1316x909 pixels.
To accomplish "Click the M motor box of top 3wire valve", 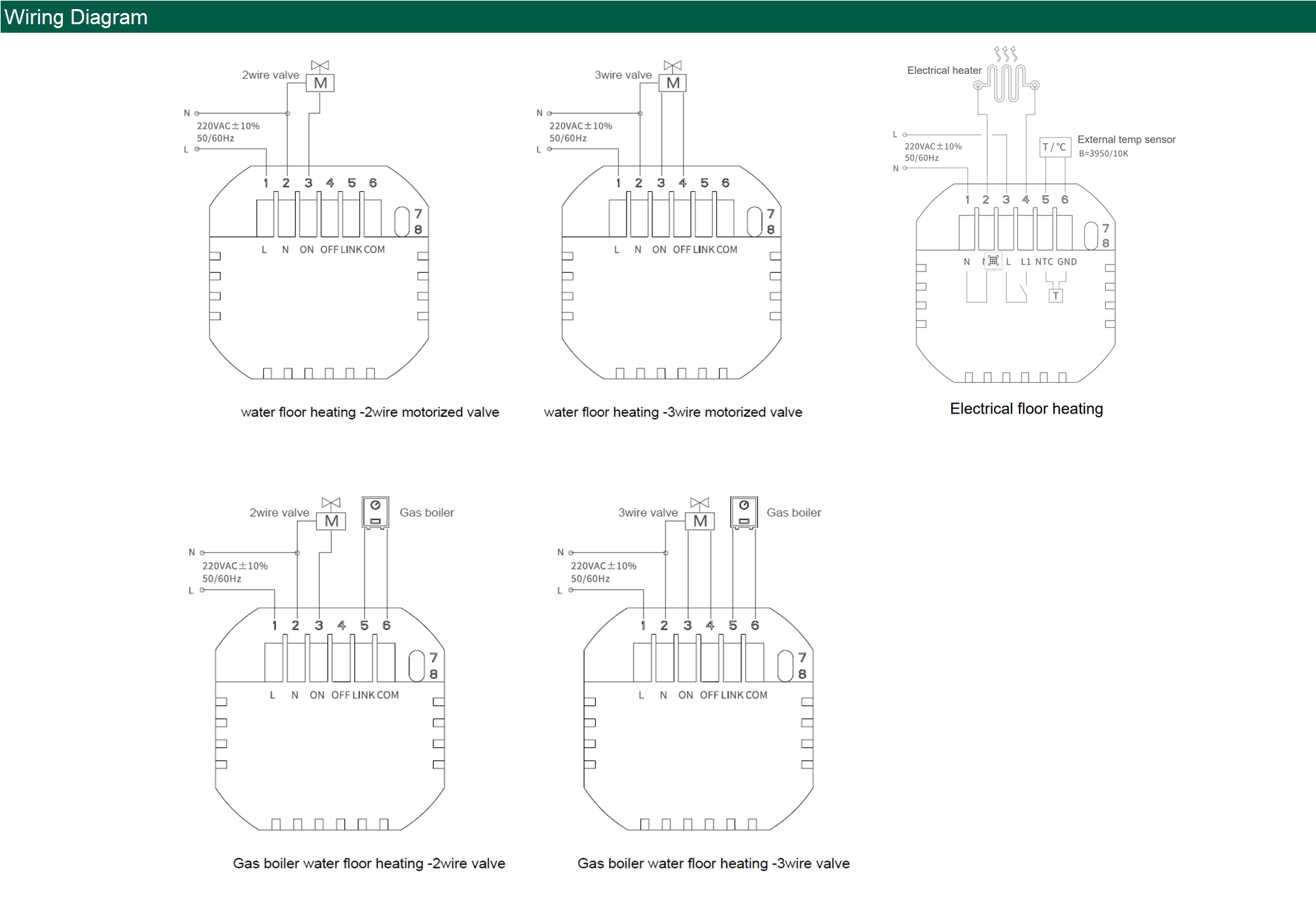I will click(672, 83).
